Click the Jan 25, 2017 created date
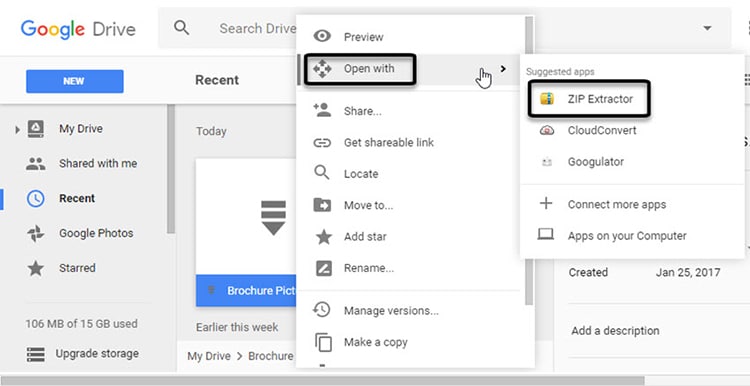The height and width of the screenshot is (386, 750). click(x=688, y=273)
